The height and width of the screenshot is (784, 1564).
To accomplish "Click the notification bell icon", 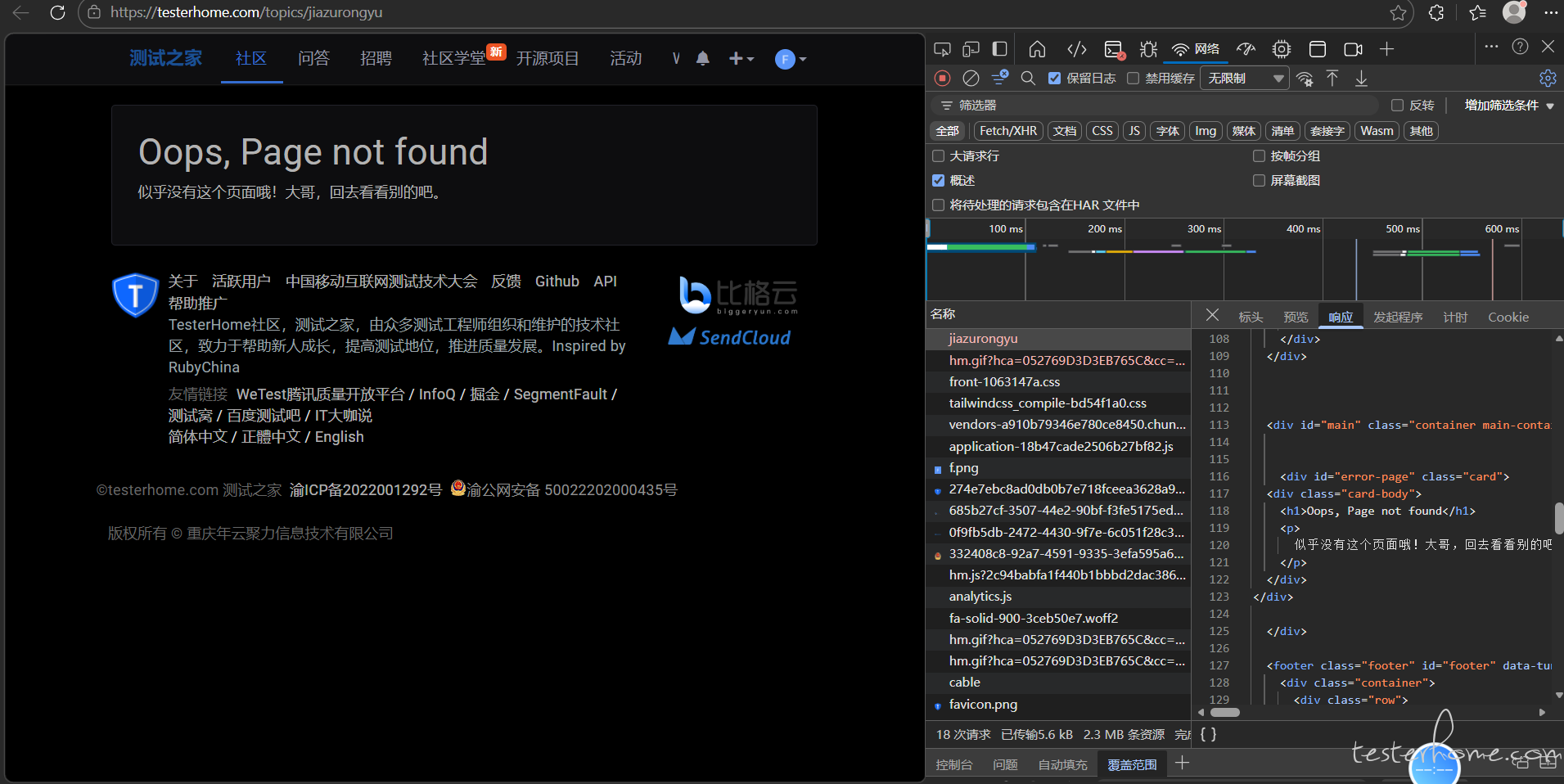I will 702,59.
